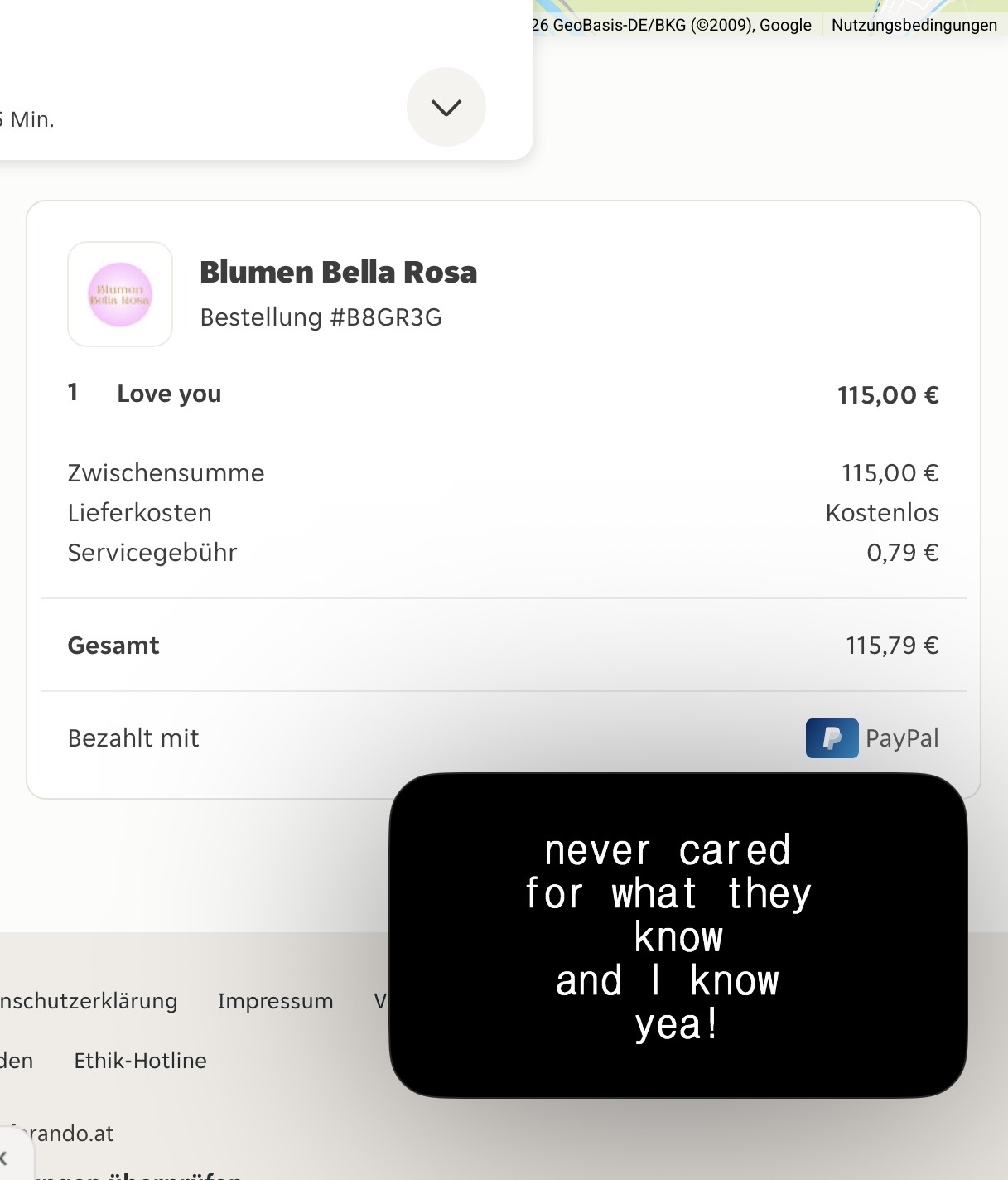Viewport: 1008px width, 1180px height.
Task: Click the PayPal payment method text
Action: [902, 738]
